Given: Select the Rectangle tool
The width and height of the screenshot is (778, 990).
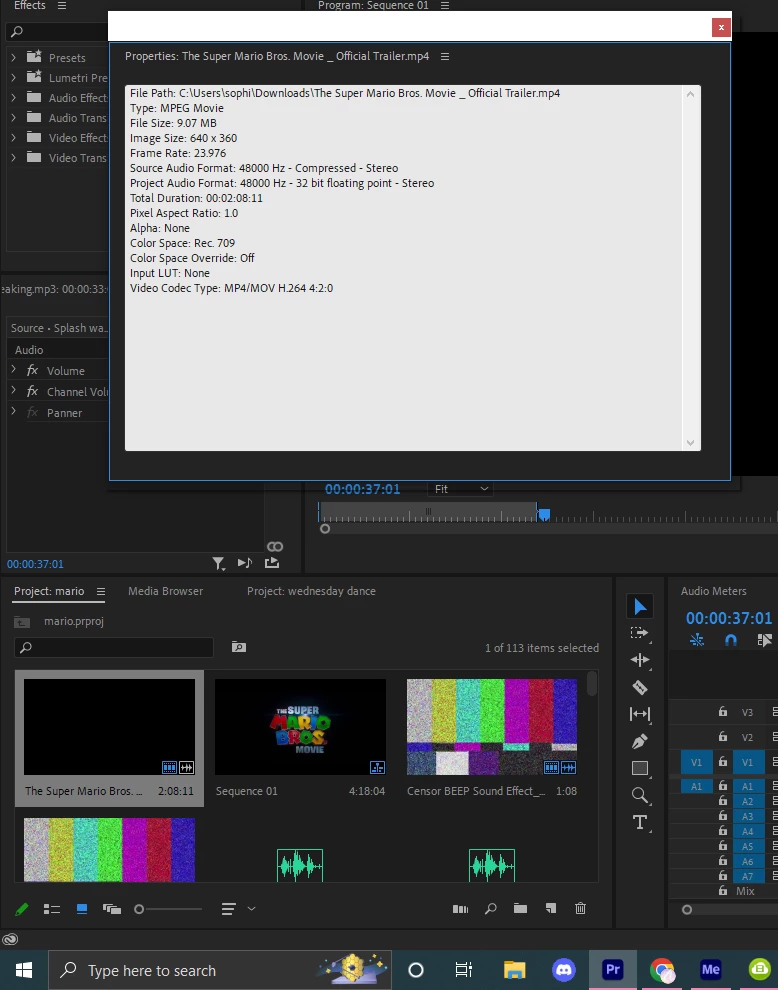Looking at the screenshot, I should (640, 768).
